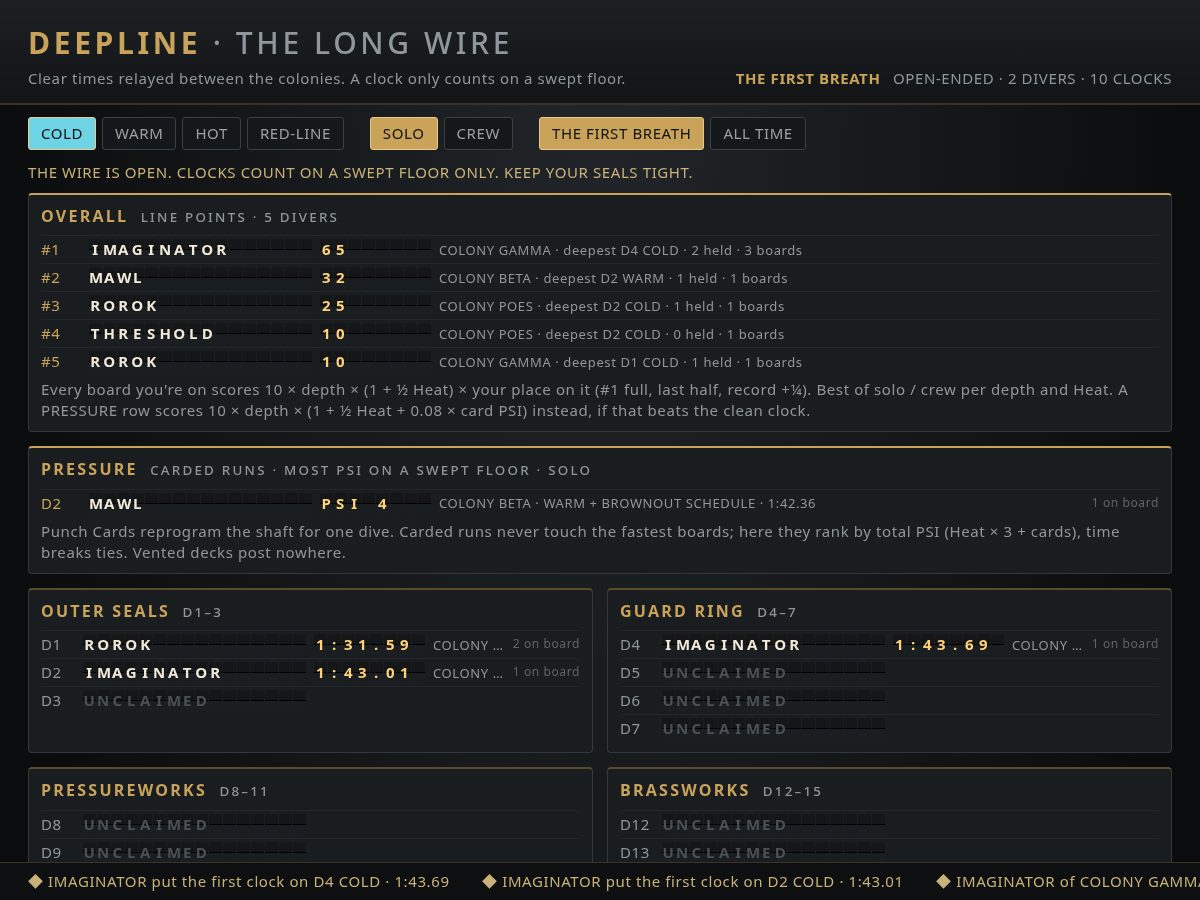Select SOLO diver mode

click(404, 134)
